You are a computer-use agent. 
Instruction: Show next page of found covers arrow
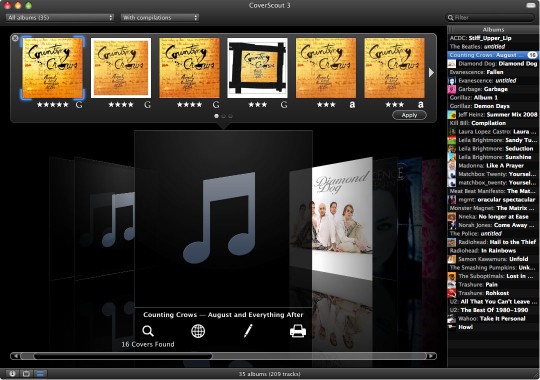point(431,73)
